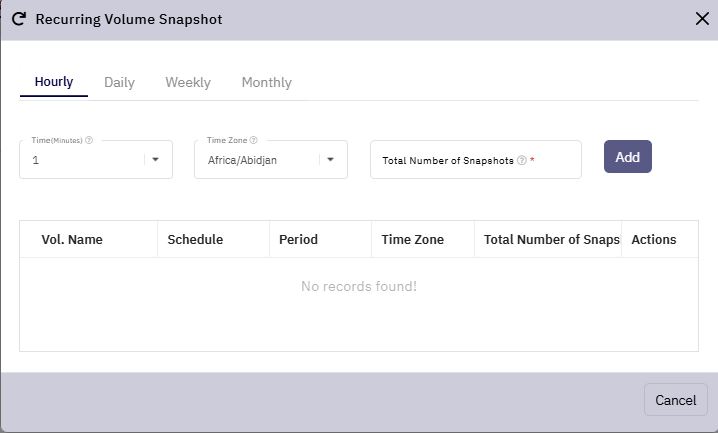The width and height of the screenshot is (718, 433).
Task: Expand the Time(Minutes) dropdown arrow
Action: [x=155, y=159]
